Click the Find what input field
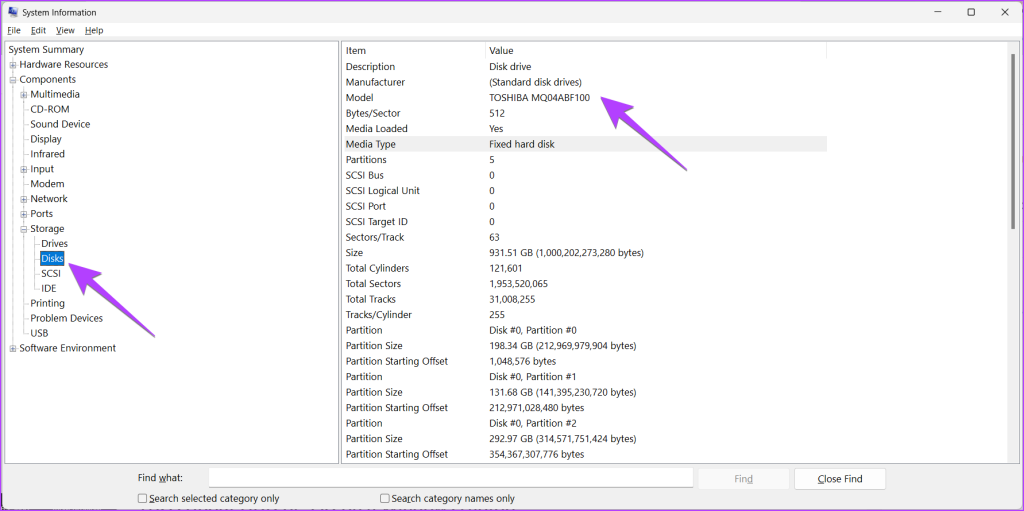 tap(451, 478)
